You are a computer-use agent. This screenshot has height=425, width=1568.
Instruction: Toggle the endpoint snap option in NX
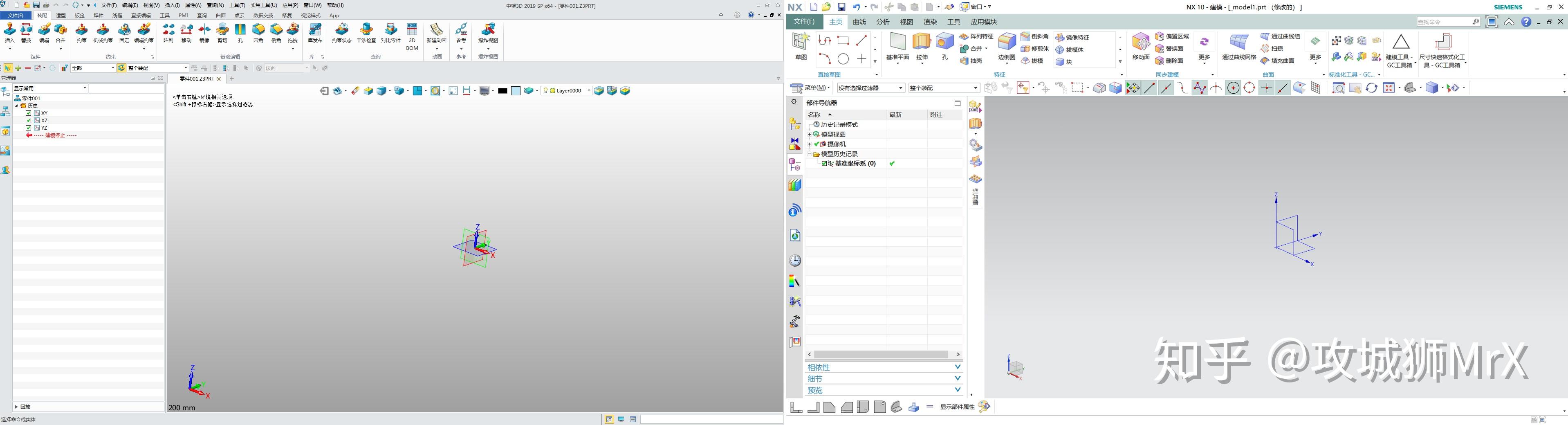(x=1149, y=88)
